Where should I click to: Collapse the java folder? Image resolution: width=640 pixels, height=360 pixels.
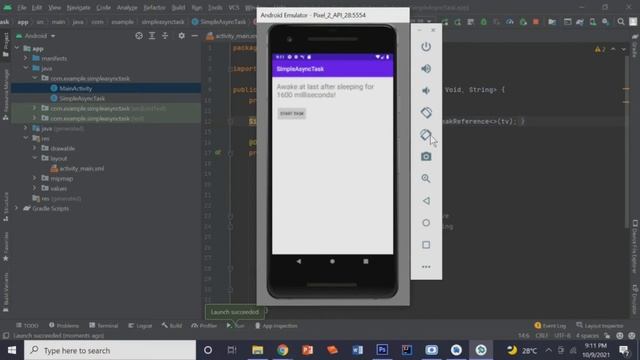tap(26, 68)
